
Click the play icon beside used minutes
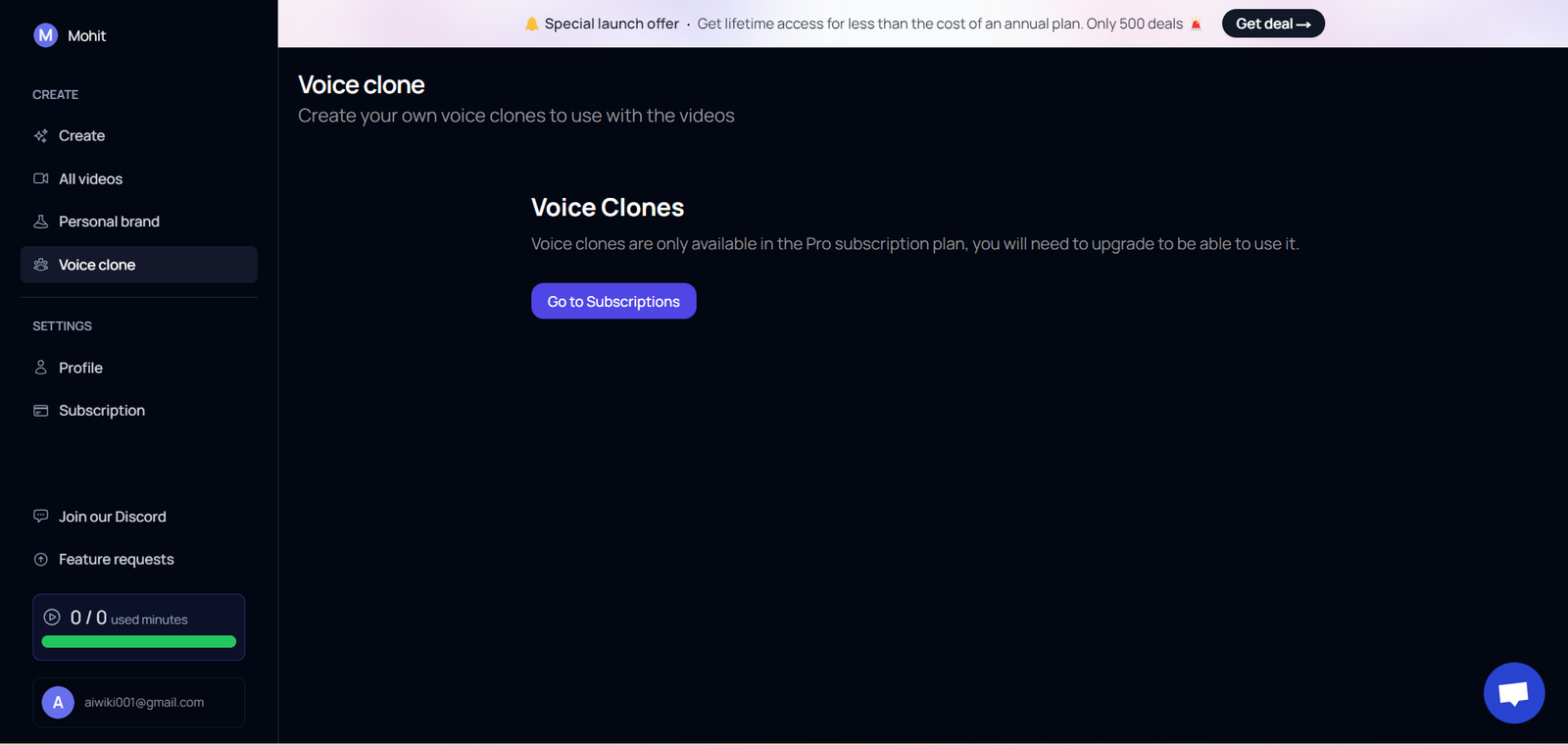52,618
